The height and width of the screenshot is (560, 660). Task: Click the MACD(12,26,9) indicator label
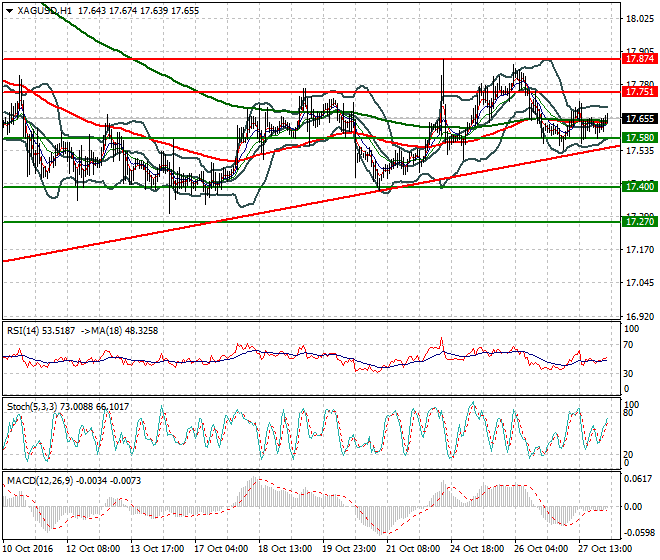click(x=38, y=481)
